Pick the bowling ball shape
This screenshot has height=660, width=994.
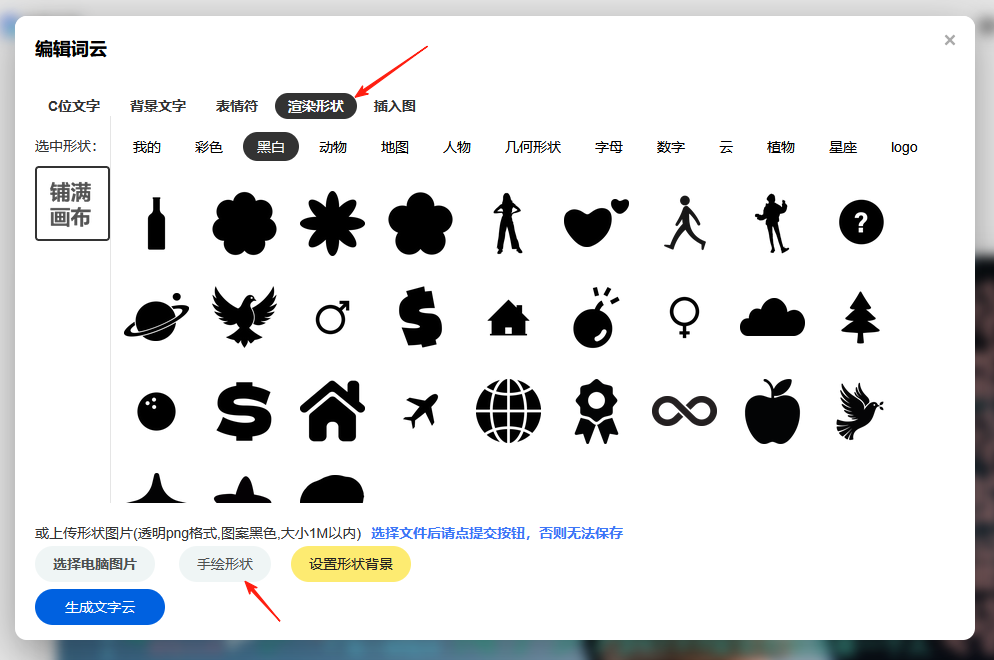(156, 411)
